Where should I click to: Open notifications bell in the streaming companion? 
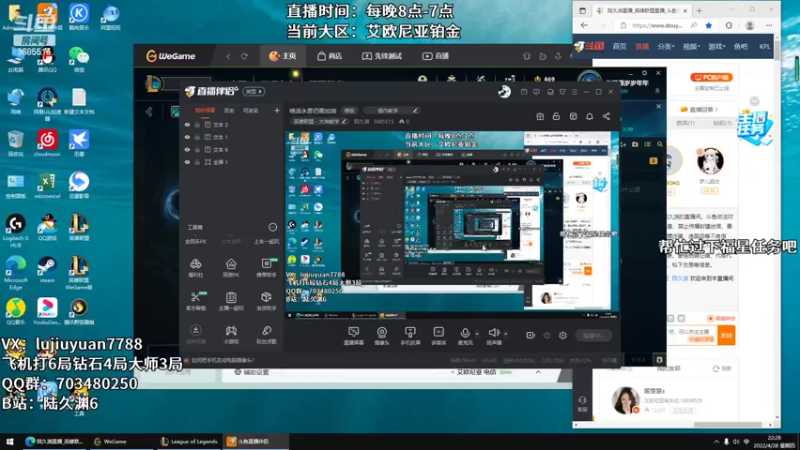pyautogui.click(x=589, y=116)
